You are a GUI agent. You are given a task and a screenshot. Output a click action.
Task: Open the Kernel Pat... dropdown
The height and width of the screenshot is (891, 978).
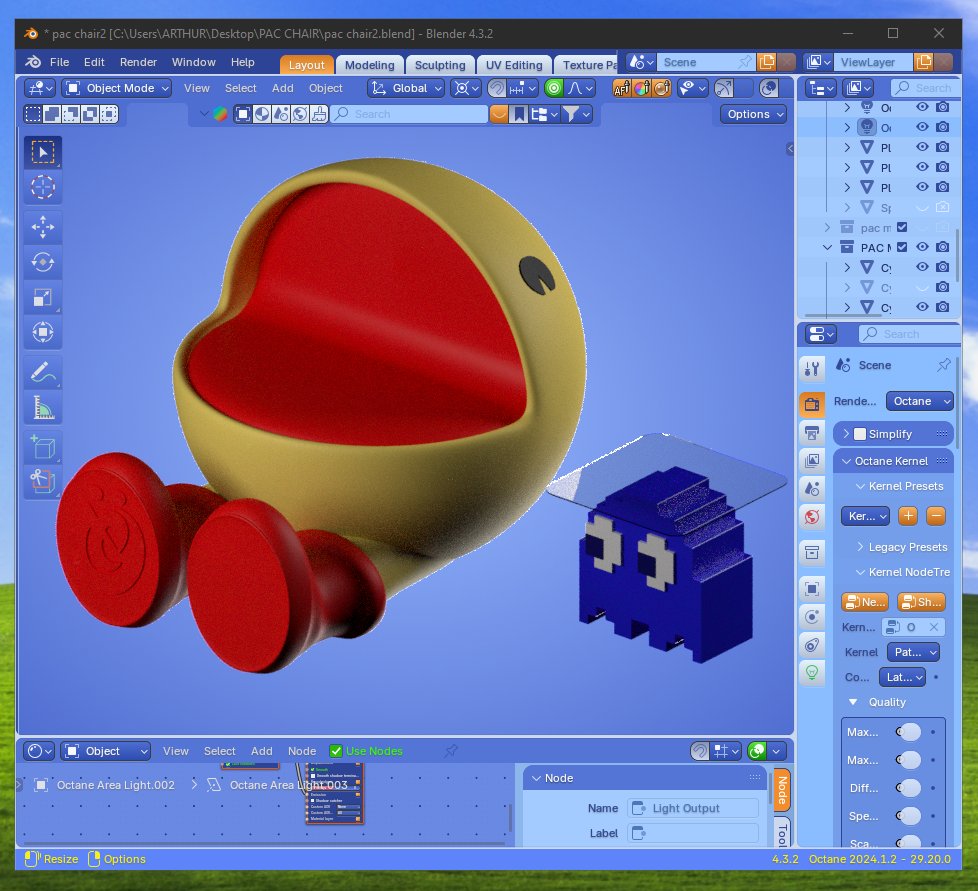(x=913, y=652)
